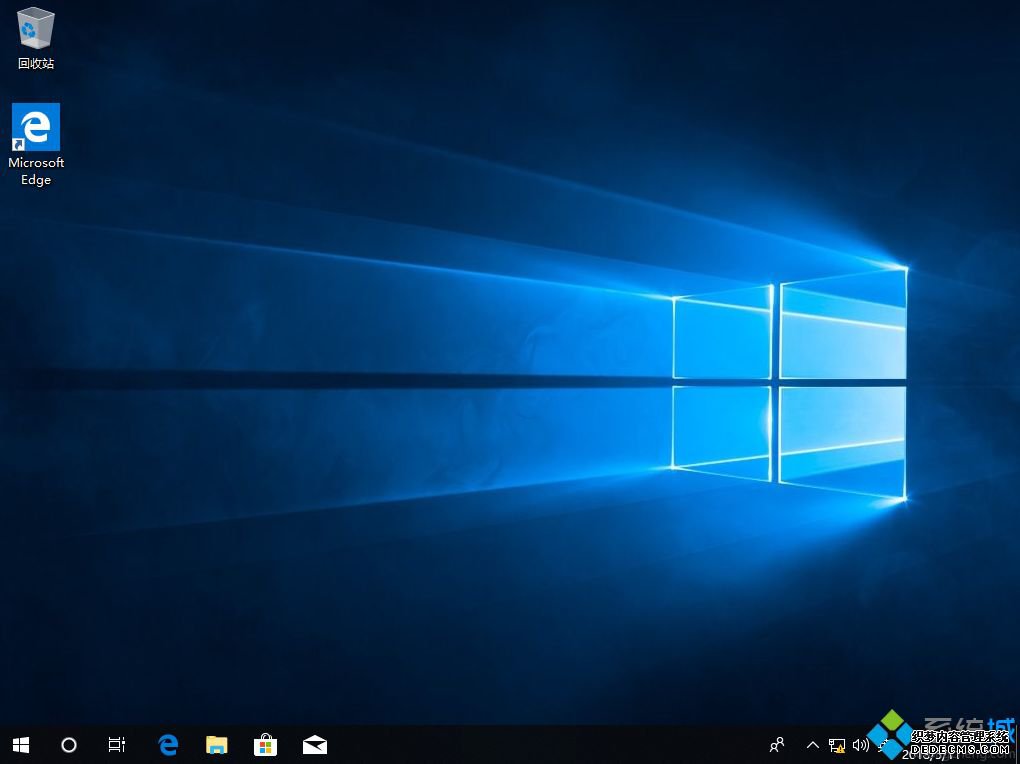Select the Microsoft Edge desktop shortcut

pos(36,144)
